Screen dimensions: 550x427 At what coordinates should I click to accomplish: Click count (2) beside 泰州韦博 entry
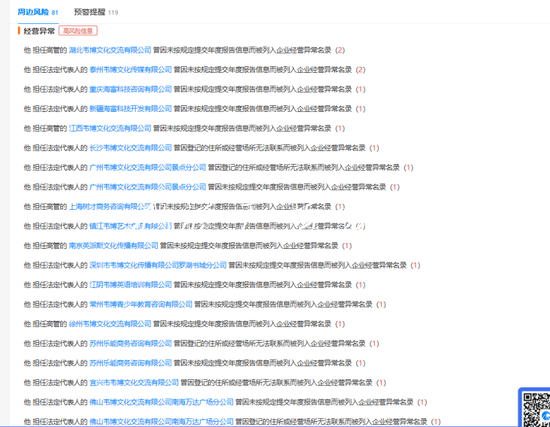pyautogui.click(x=360, y=70)
